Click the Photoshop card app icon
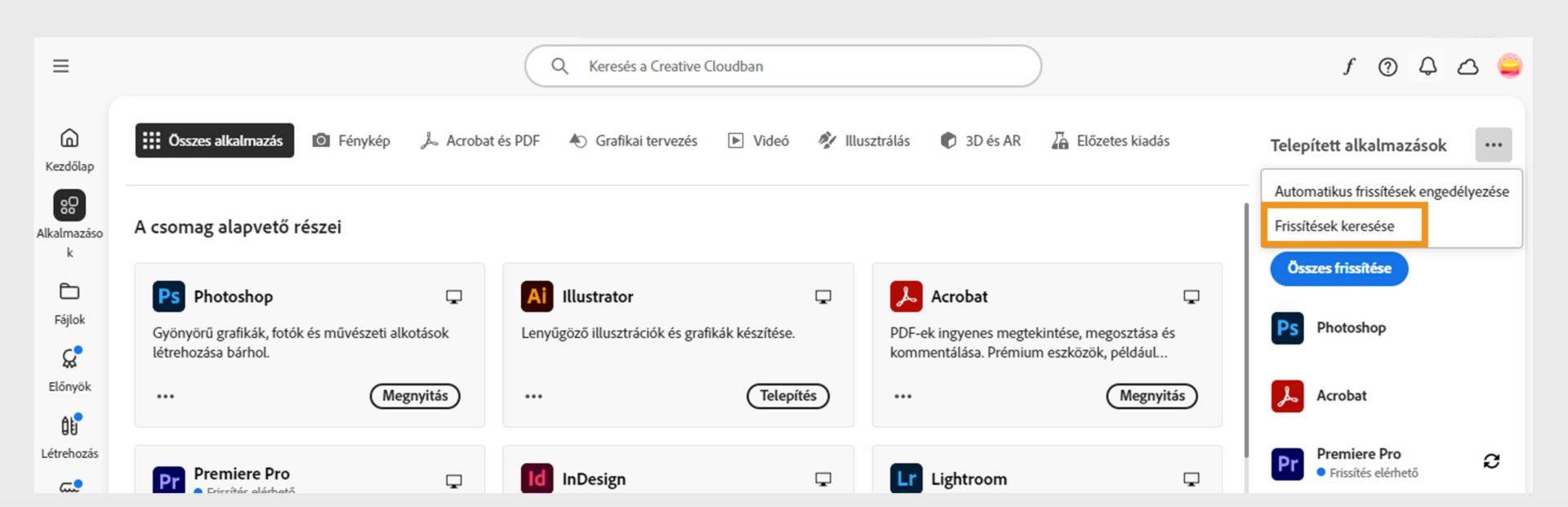1568x507 pixels. (x=169, y=296)
